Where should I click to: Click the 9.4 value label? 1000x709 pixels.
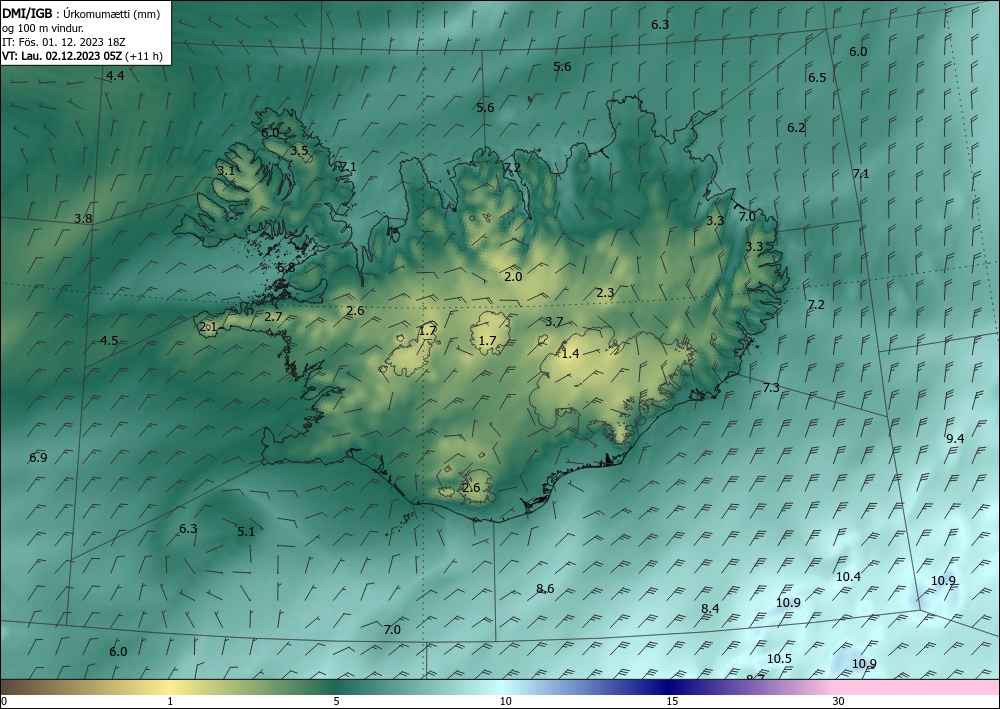[x=955, y=439]
